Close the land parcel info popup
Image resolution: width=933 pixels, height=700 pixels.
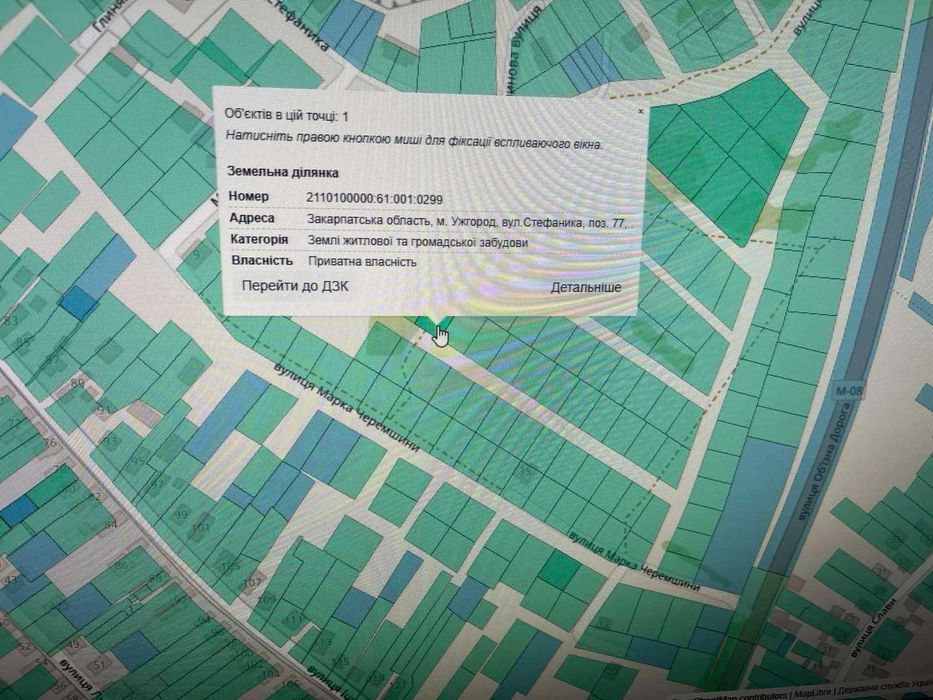tap(640, 111)
